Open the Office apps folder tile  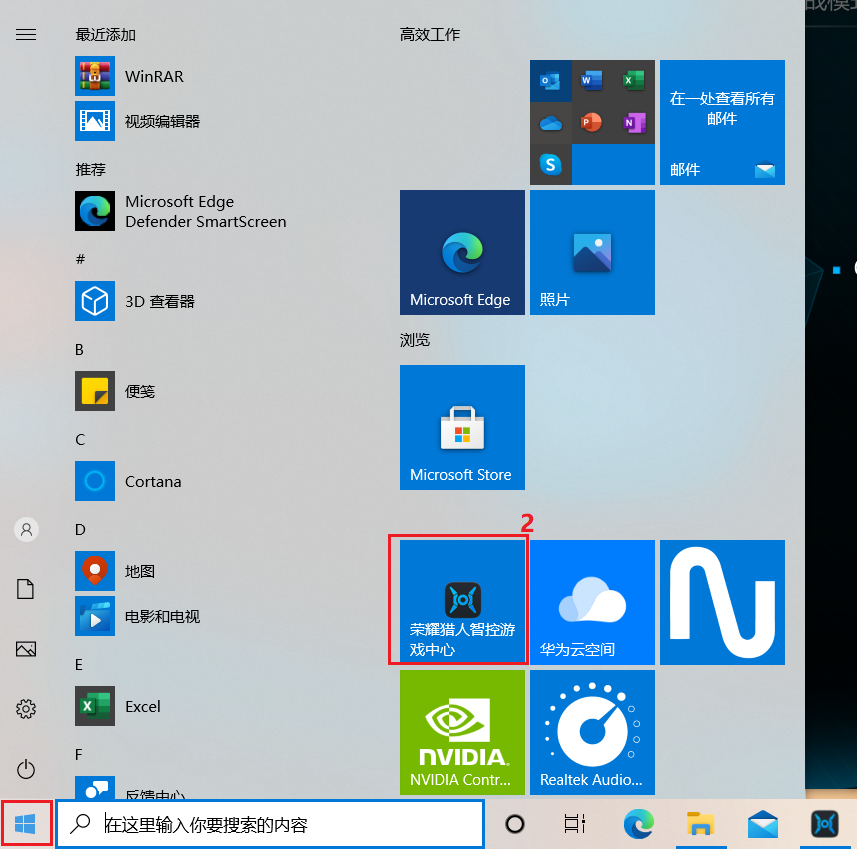point(592,122)
